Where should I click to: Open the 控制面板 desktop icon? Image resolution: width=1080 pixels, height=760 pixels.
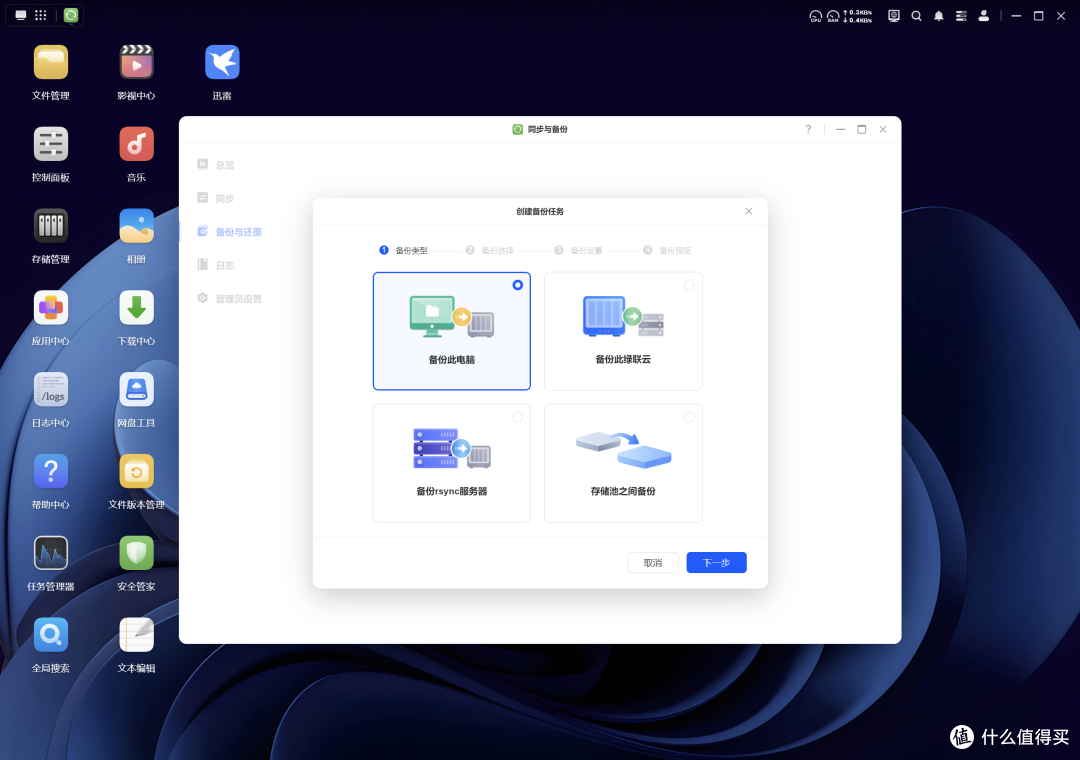point(50,145)
